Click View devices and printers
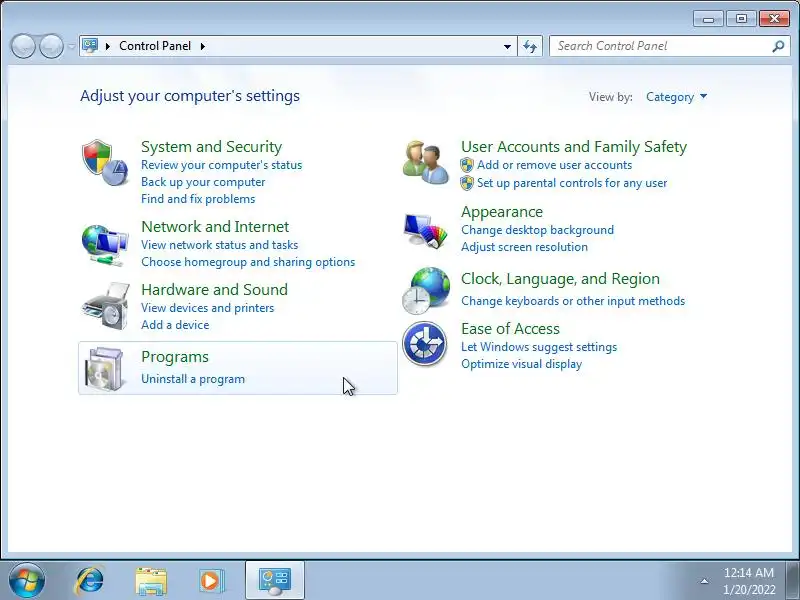800x600 pixels. (207, 308)
